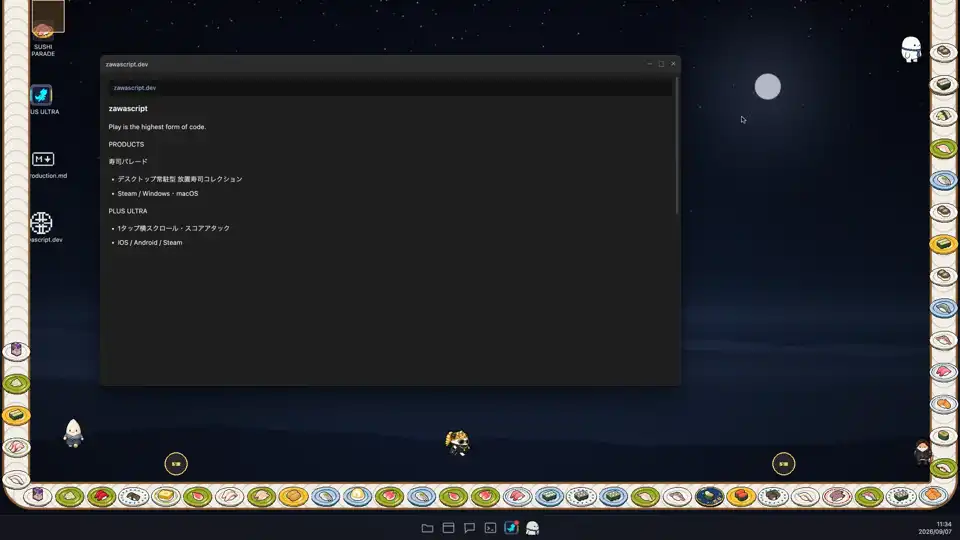Click the zawascript.dev window title bar text
Screen dimensions: 960x540
coord(127,64)
